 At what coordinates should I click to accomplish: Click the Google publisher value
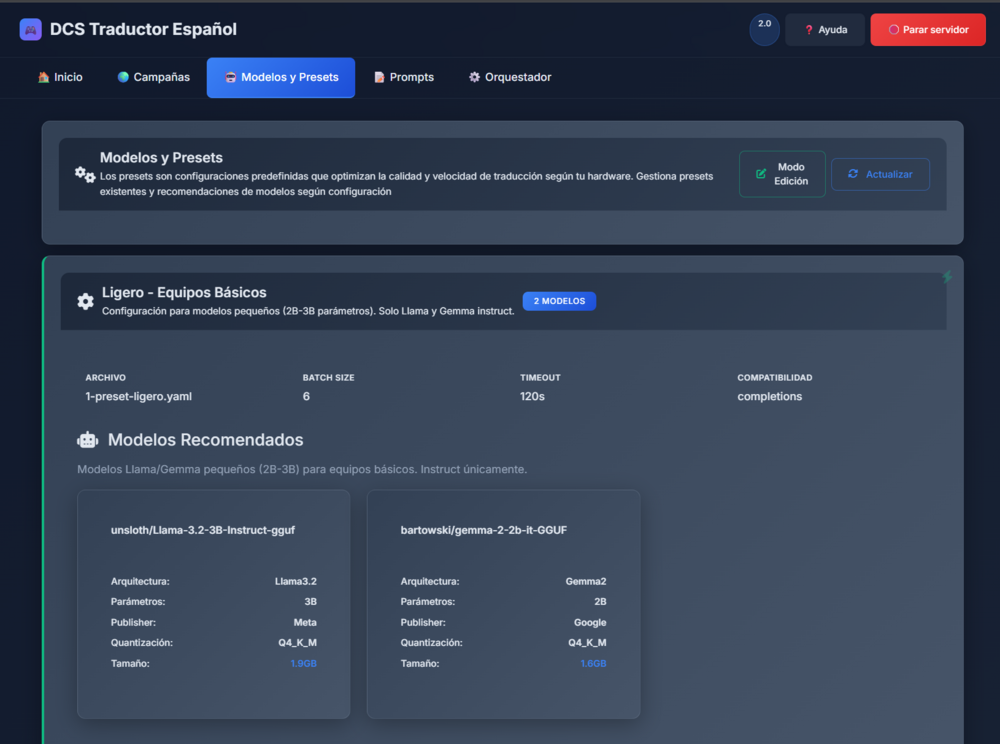point(590,622)
